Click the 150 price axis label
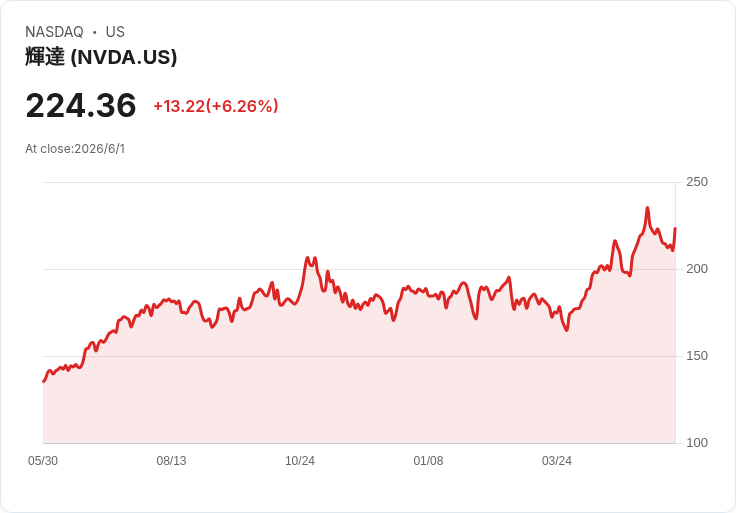Screen dimensions: 736x513 point(697,356)
